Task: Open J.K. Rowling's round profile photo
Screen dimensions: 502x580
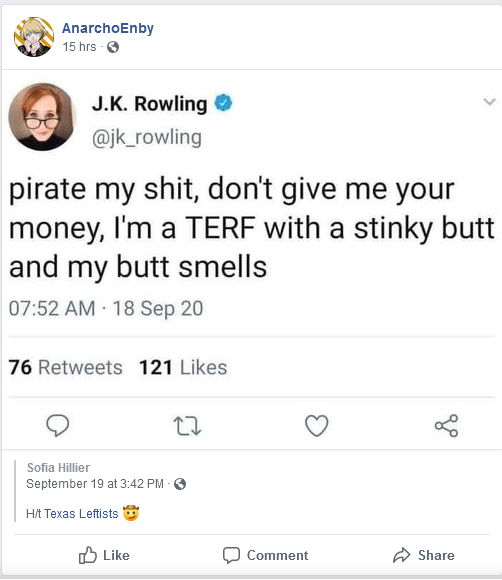Action: coord(41,117)
